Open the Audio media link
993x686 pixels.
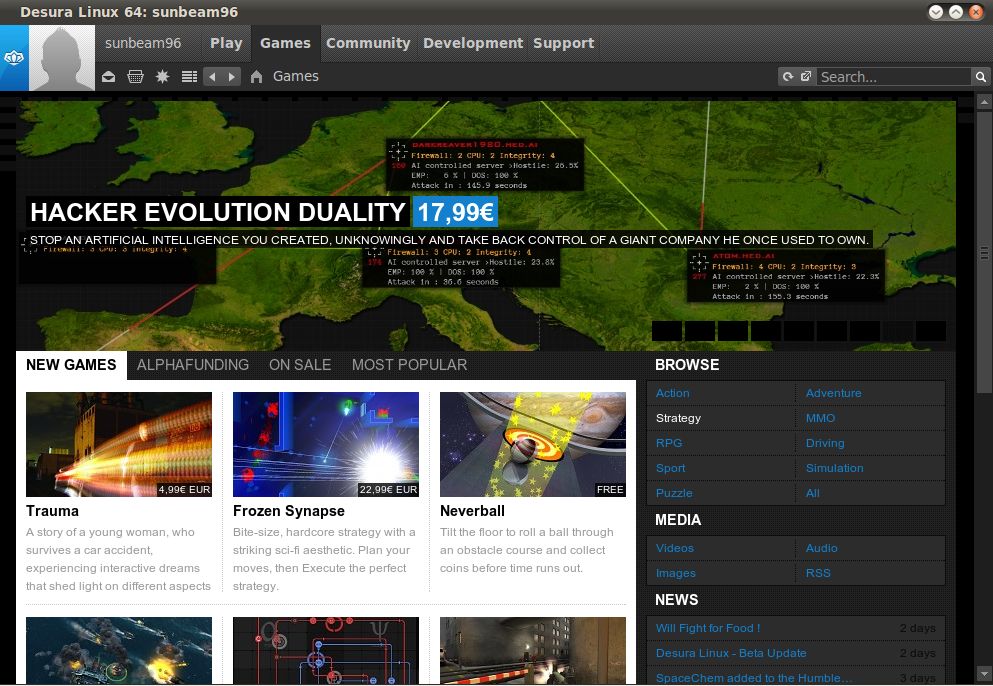[821, 548]
